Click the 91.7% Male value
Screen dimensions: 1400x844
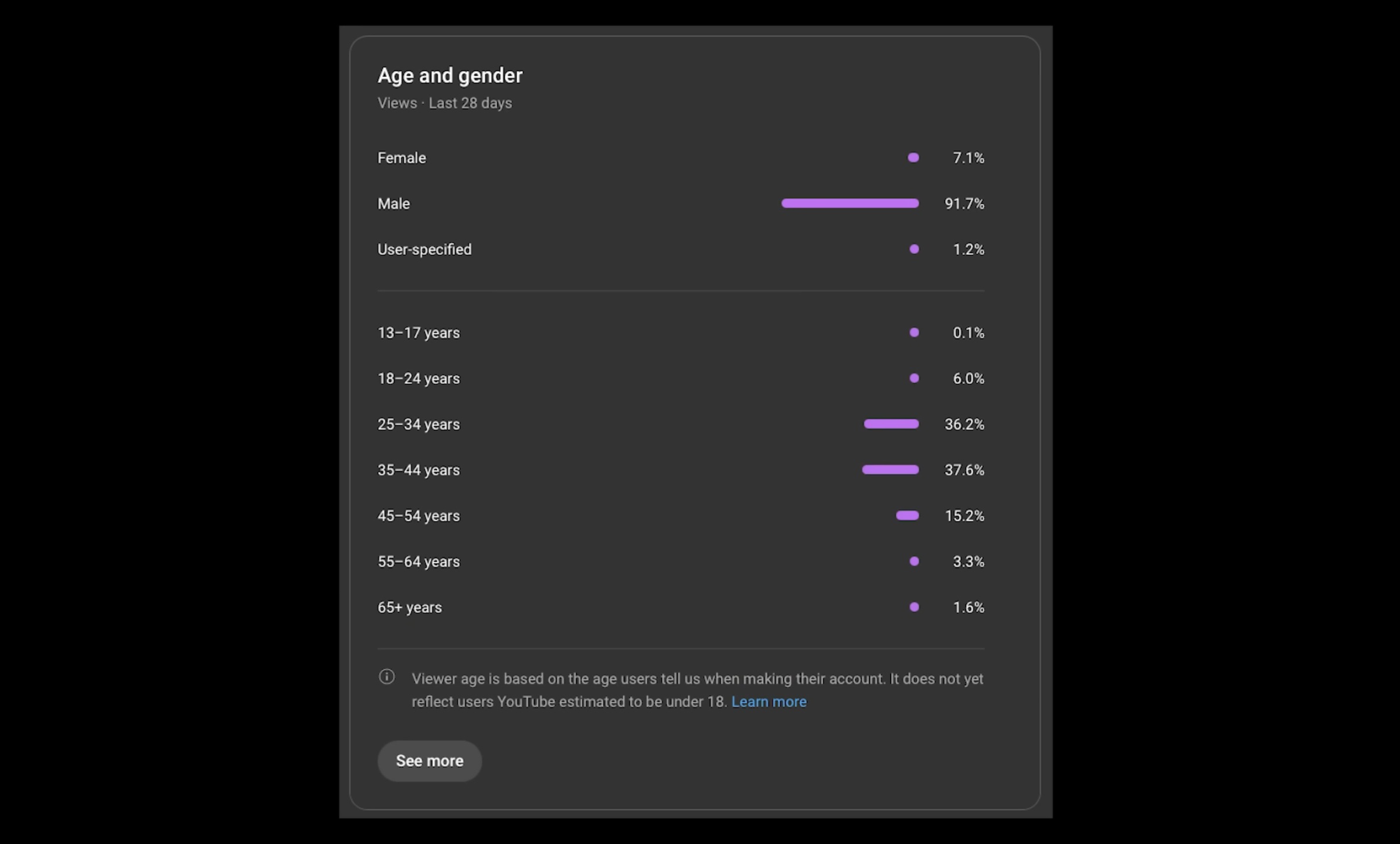pyautogui.click(x=964, y=203)
